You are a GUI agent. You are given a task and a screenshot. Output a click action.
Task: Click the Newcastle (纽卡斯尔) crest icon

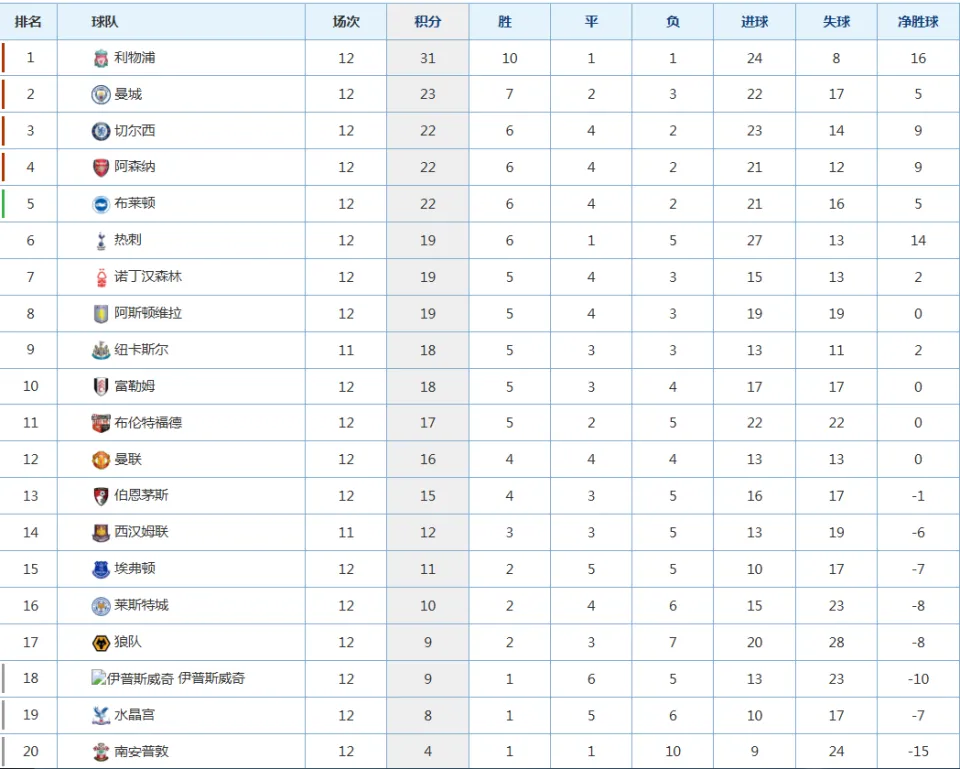101,350
